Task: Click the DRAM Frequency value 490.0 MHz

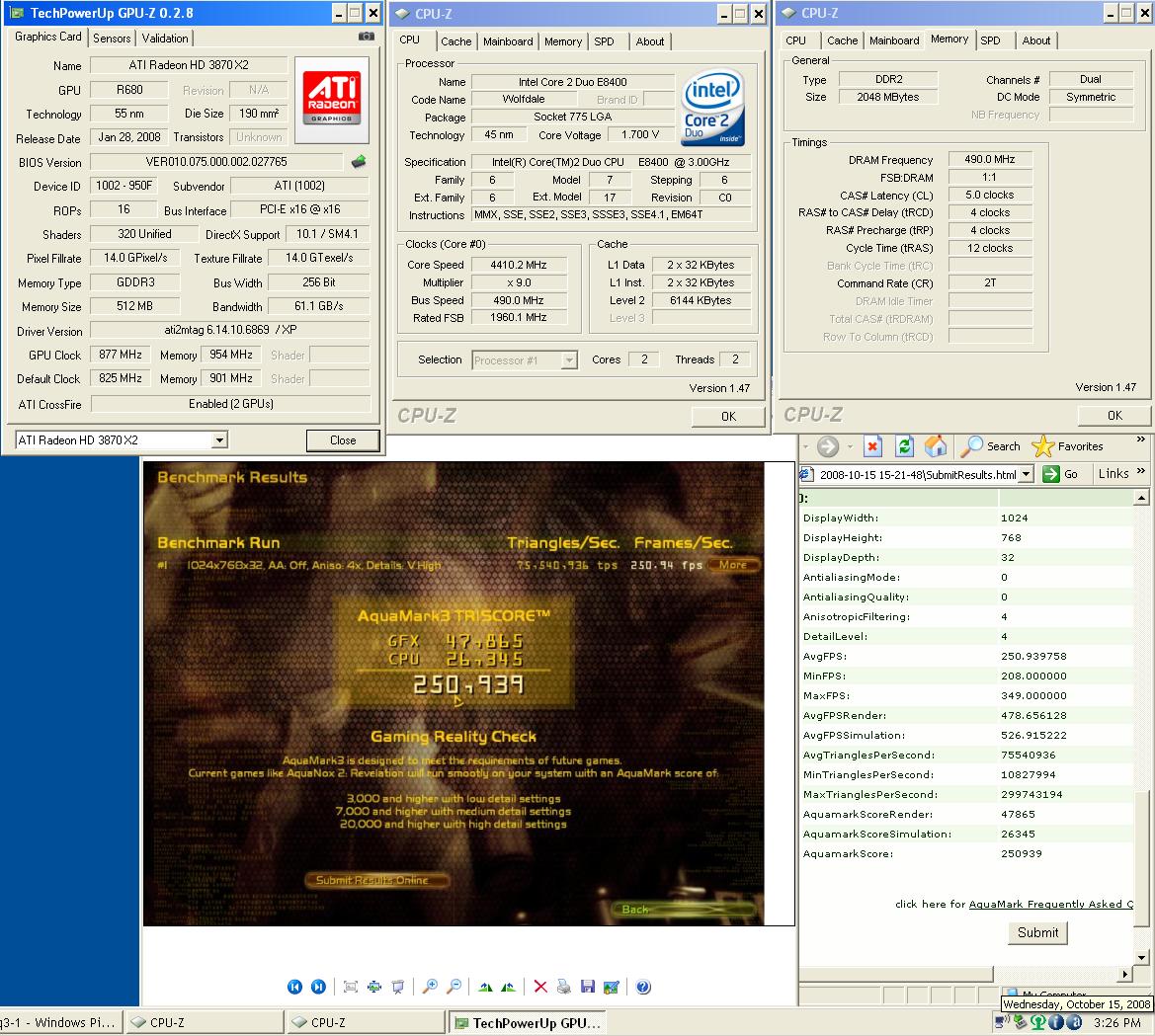Action: [x=989, y=159]
